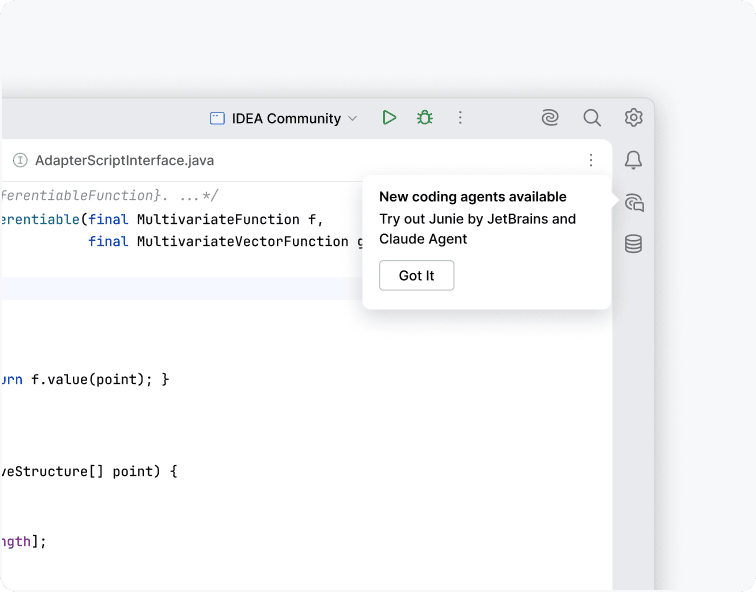Run the IDEA Community configuration
The image size is (756, 592).
pos(389,118)
